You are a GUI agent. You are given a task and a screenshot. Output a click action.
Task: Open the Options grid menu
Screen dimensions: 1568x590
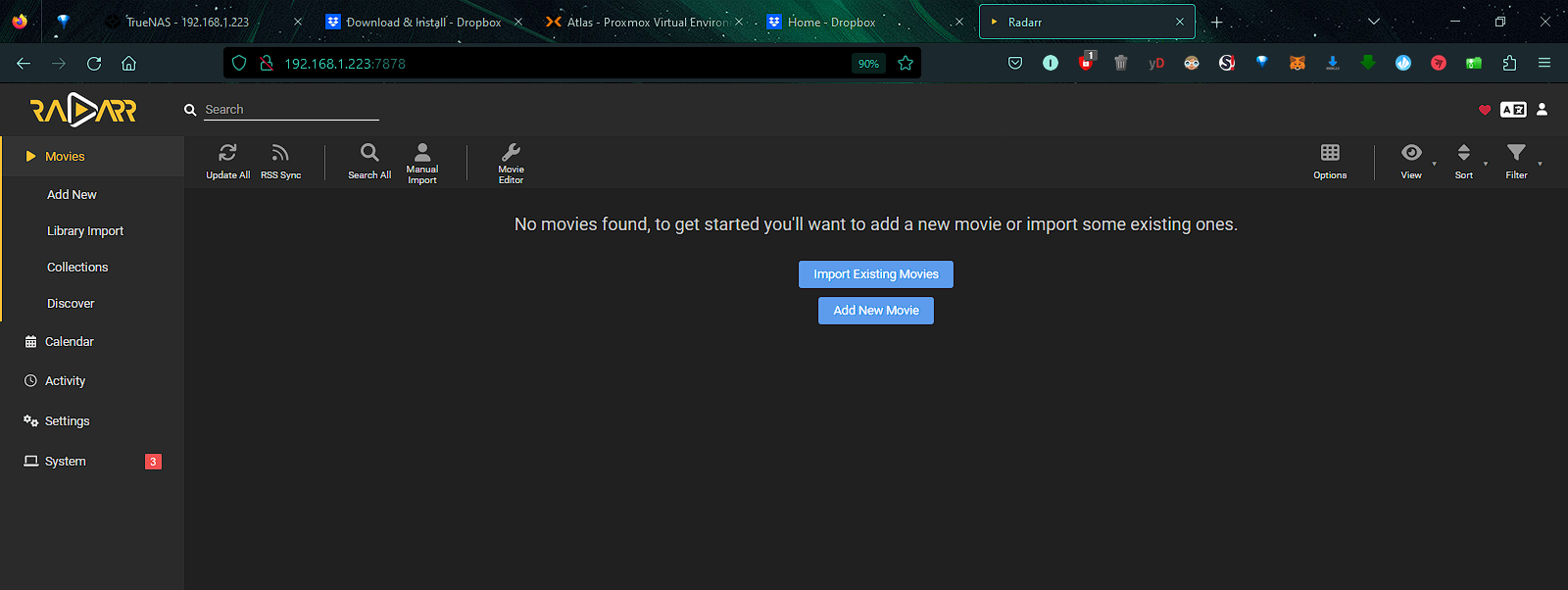[1330, 161]
